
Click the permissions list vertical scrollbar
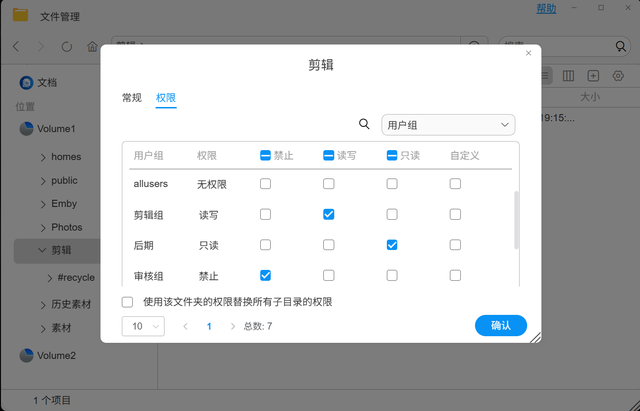coord(516,220)
